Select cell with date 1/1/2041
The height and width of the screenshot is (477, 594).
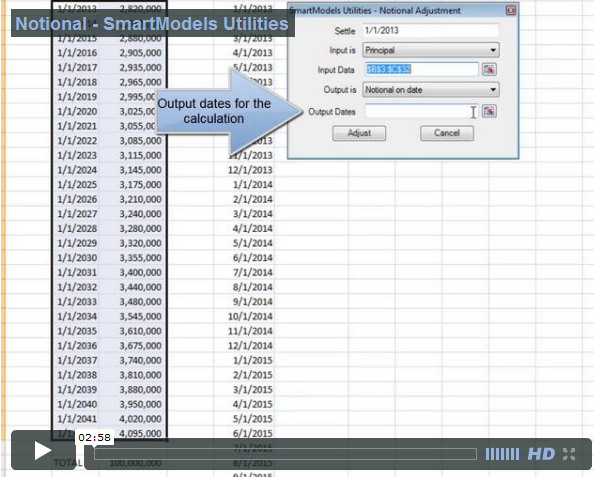(x=77, y=419)
